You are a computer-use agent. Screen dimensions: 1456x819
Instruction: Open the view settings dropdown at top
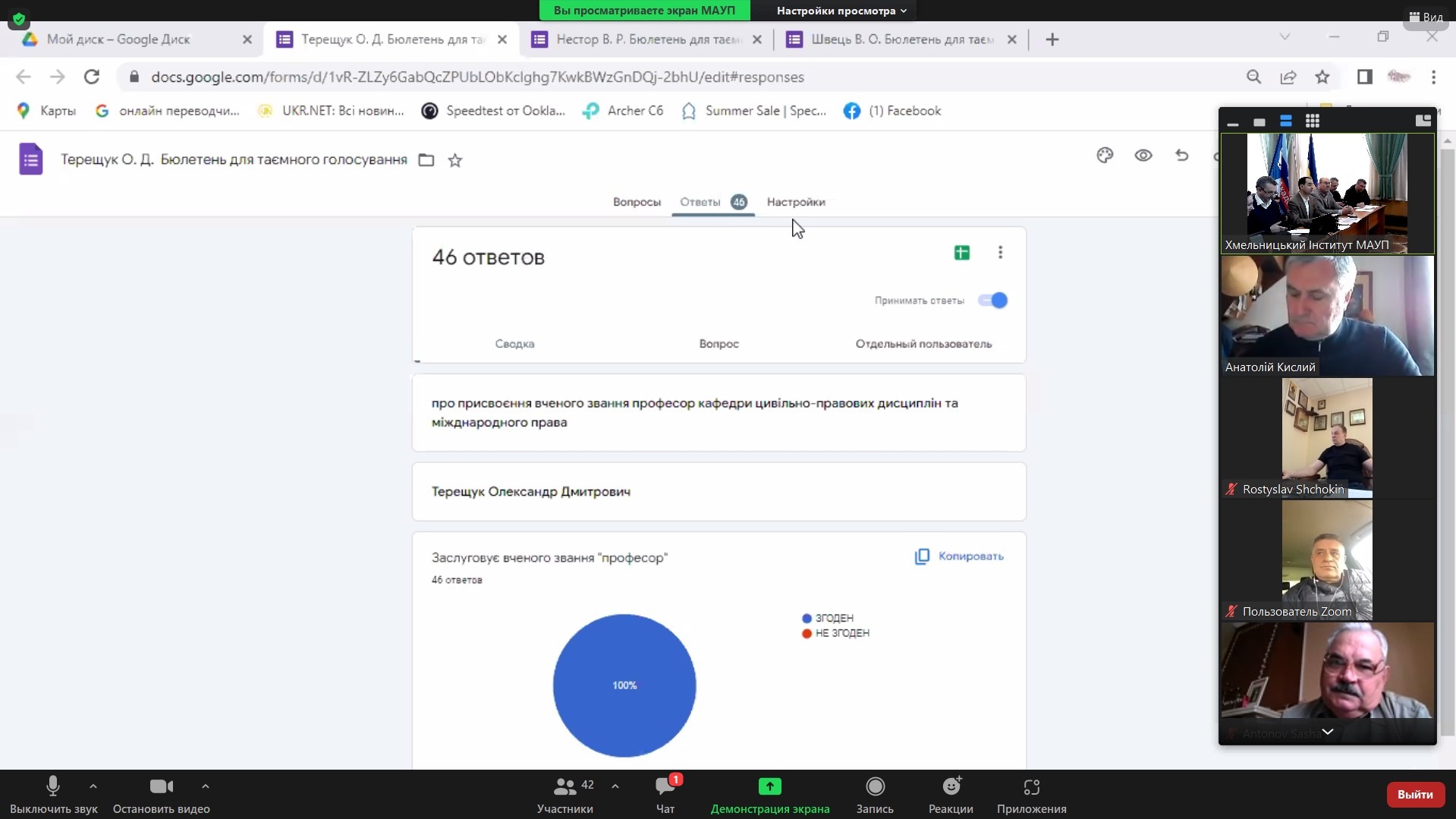coord(841,11)
